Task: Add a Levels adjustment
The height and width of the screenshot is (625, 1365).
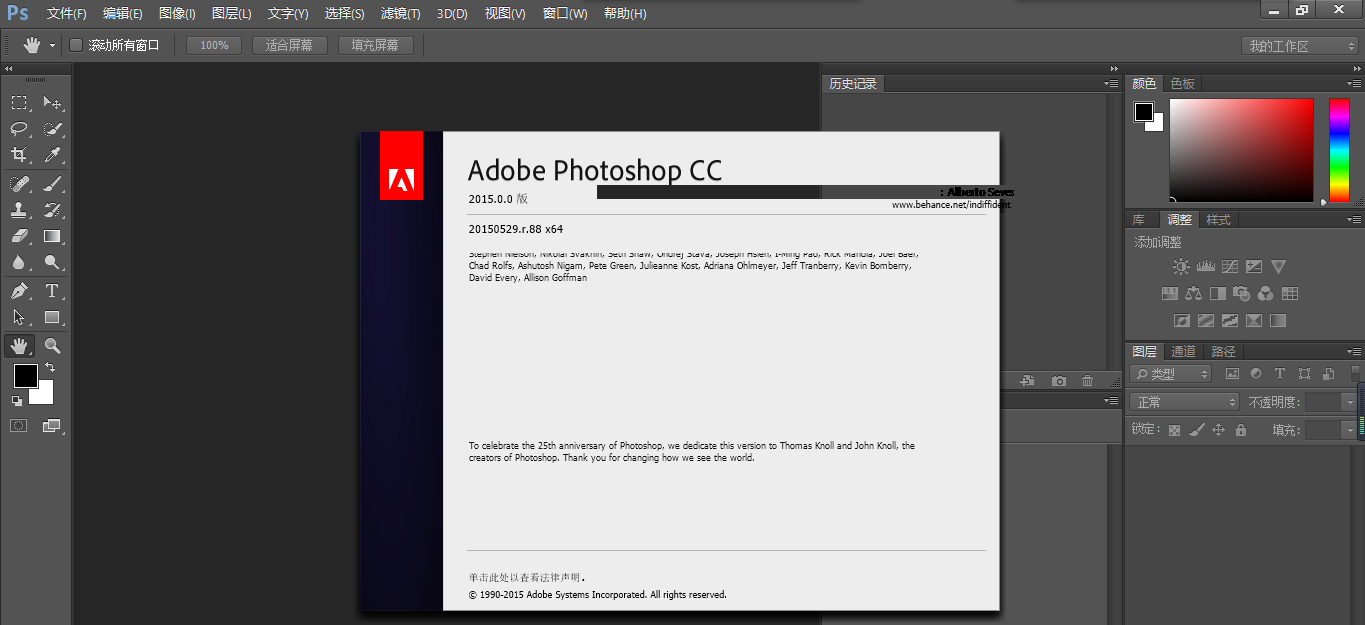Action: 1206,267
